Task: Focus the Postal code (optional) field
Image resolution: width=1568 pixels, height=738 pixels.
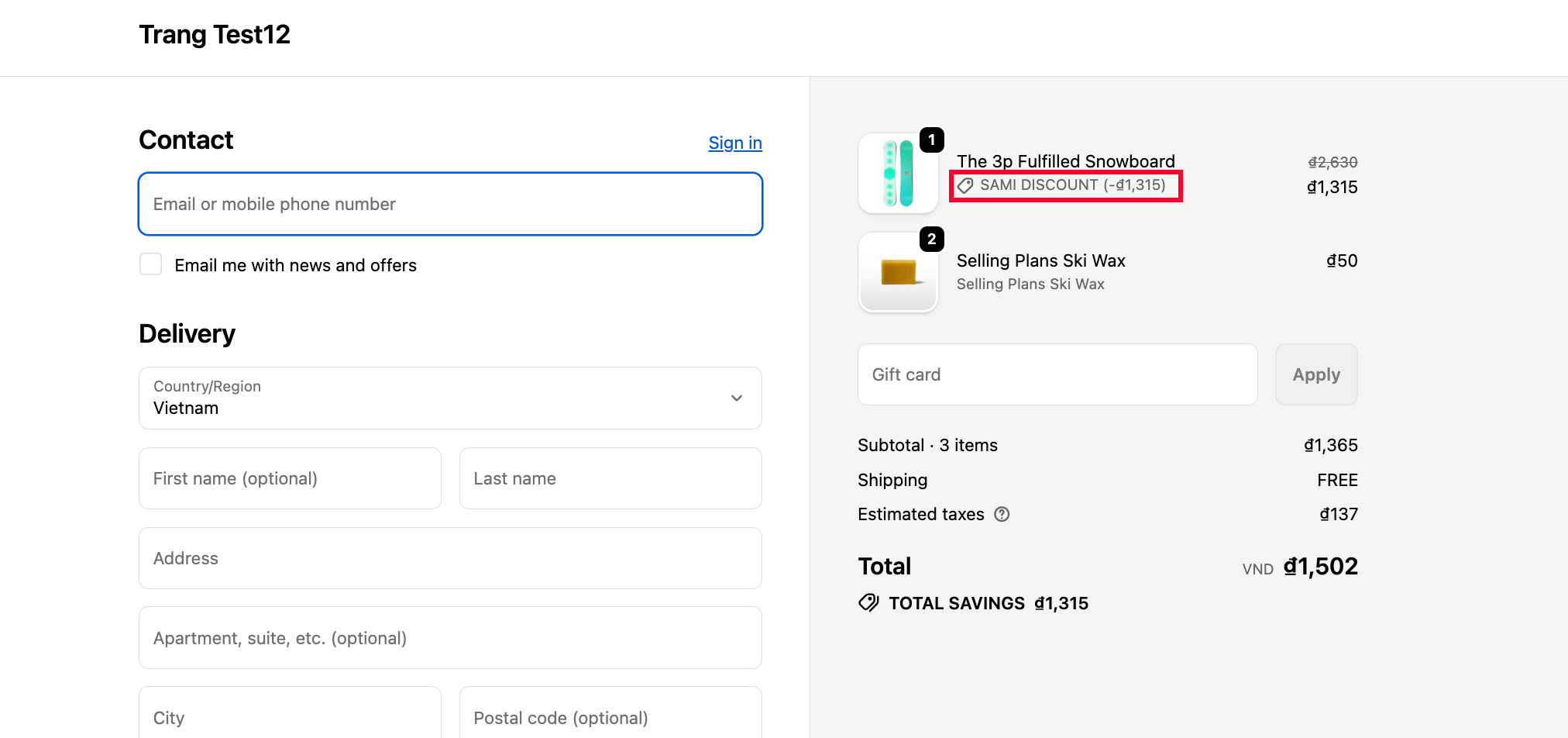Action: click(610, 716)
